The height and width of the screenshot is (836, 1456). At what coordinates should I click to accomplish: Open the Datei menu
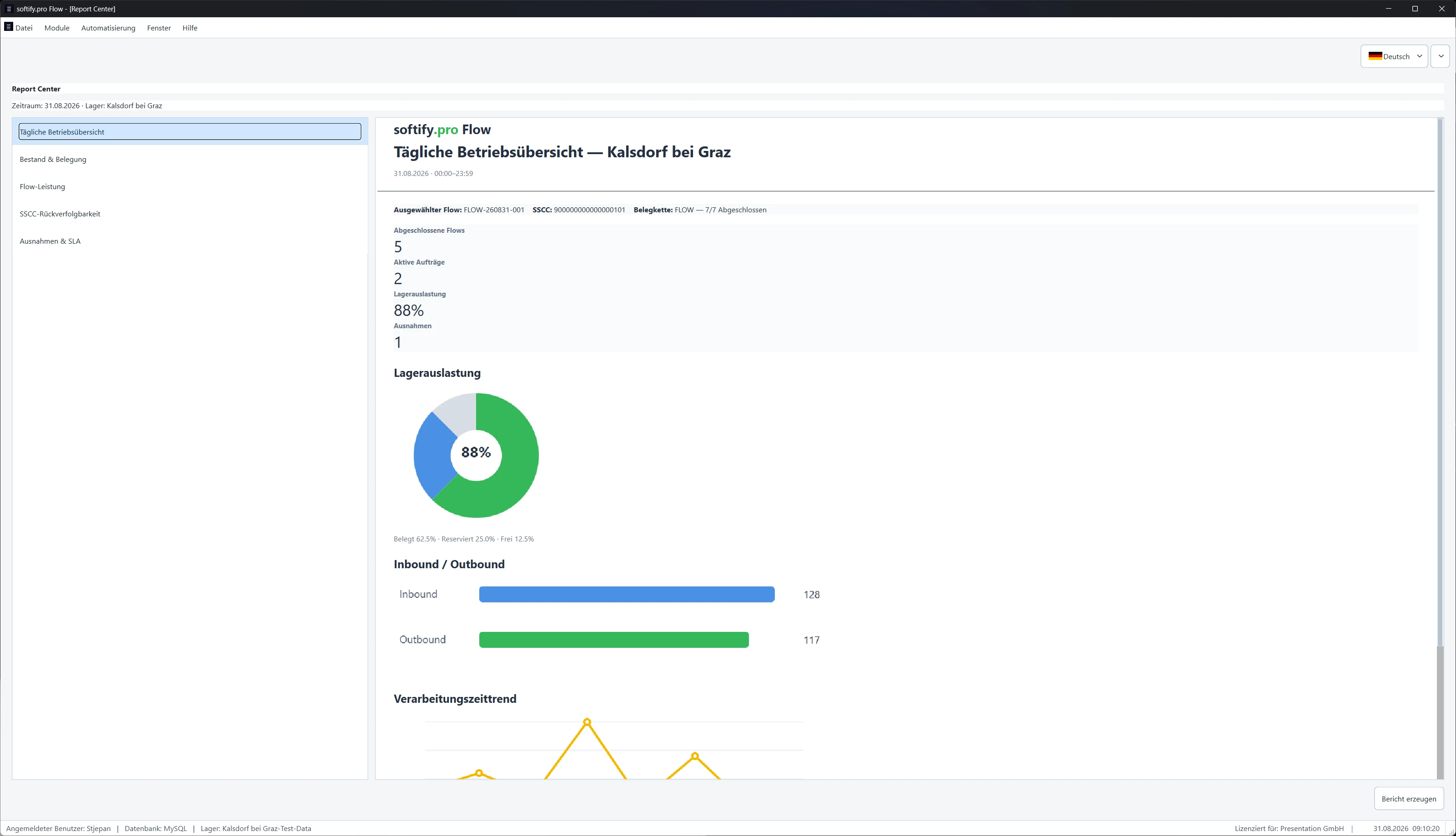[24, 28]
